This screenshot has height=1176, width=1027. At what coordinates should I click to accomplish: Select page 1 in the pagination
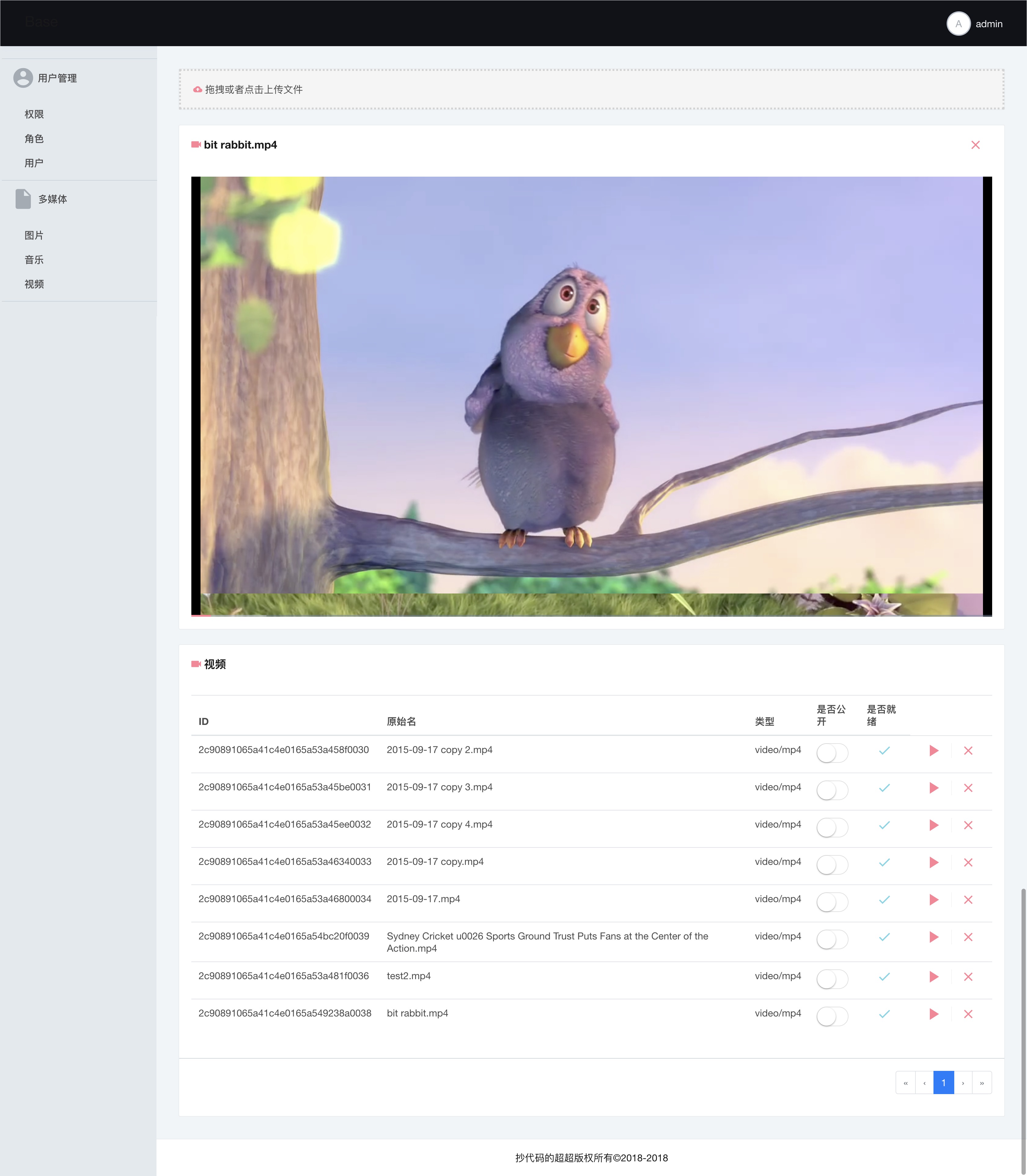click(x=943, y=1082)
